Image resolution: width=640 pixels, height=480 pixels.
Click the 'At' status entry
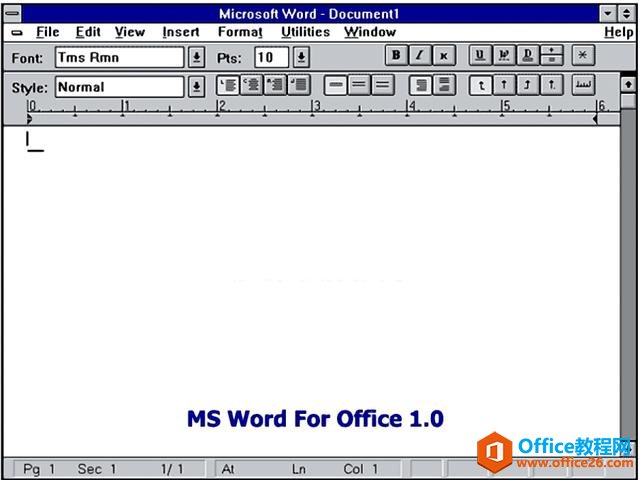[228, 469]
